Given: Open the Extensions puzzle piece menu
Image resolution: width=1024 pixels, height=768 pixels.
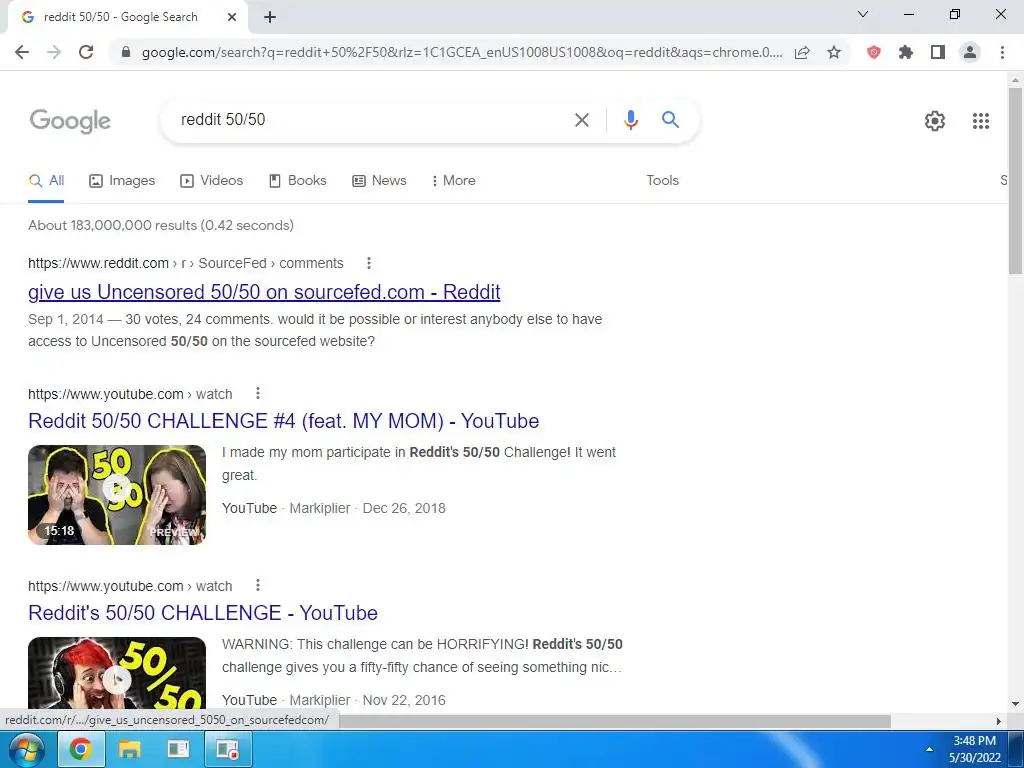Looking at the screenshot, I should coord(905,52).
